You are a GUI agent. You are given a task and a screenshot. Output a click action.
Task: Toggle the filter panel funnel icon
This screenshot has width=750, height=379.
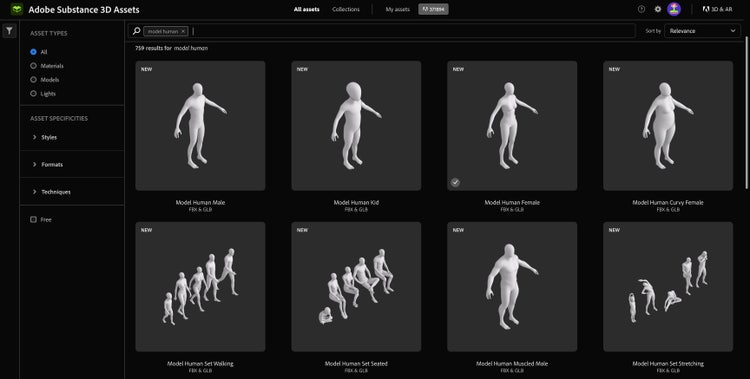click(x=9, y=31)
